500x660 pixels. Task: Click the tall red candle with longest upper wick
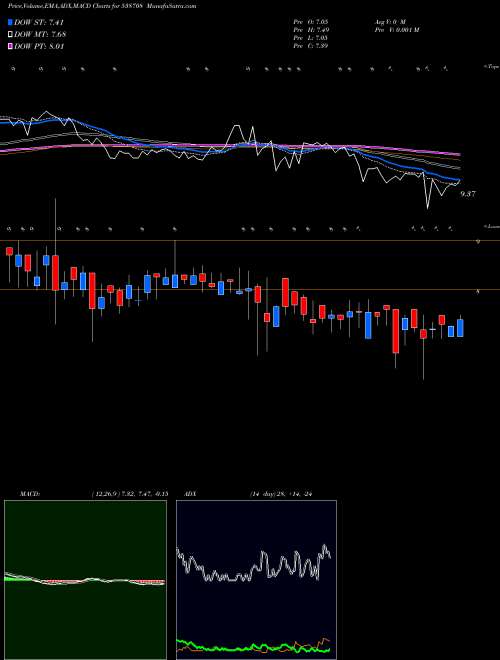[x=56, y=273]
